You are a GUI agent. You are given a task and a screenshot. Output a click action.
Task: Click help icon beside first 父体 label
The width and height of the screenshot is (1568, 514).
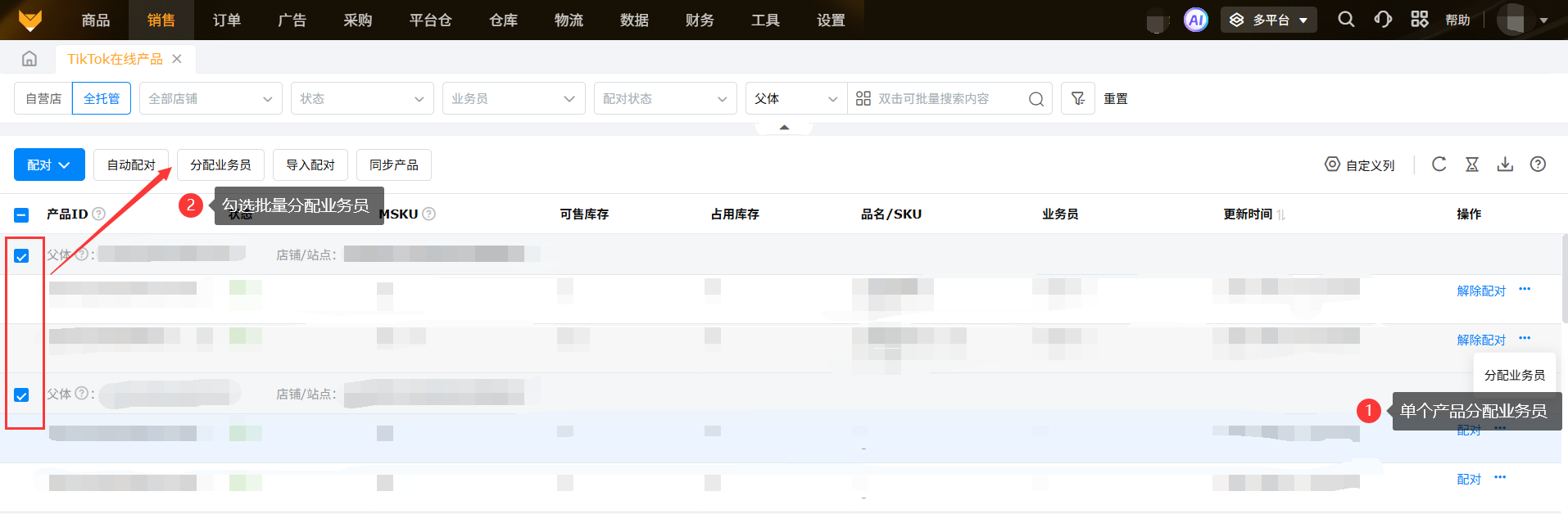[x=82, y=254]
